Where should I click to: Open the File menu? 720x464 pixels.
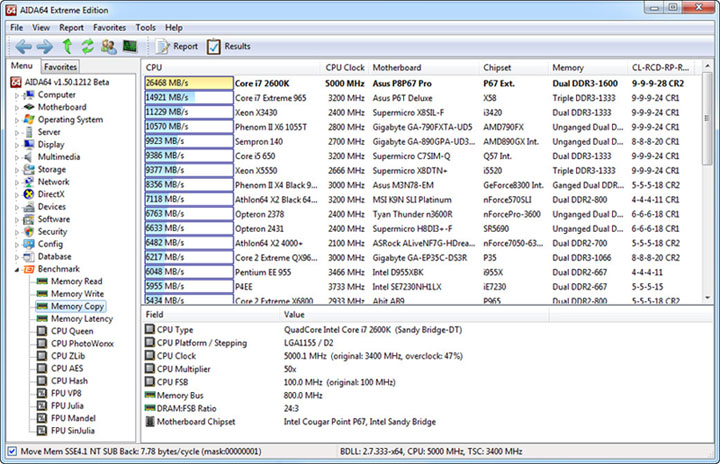pos(17,28)
